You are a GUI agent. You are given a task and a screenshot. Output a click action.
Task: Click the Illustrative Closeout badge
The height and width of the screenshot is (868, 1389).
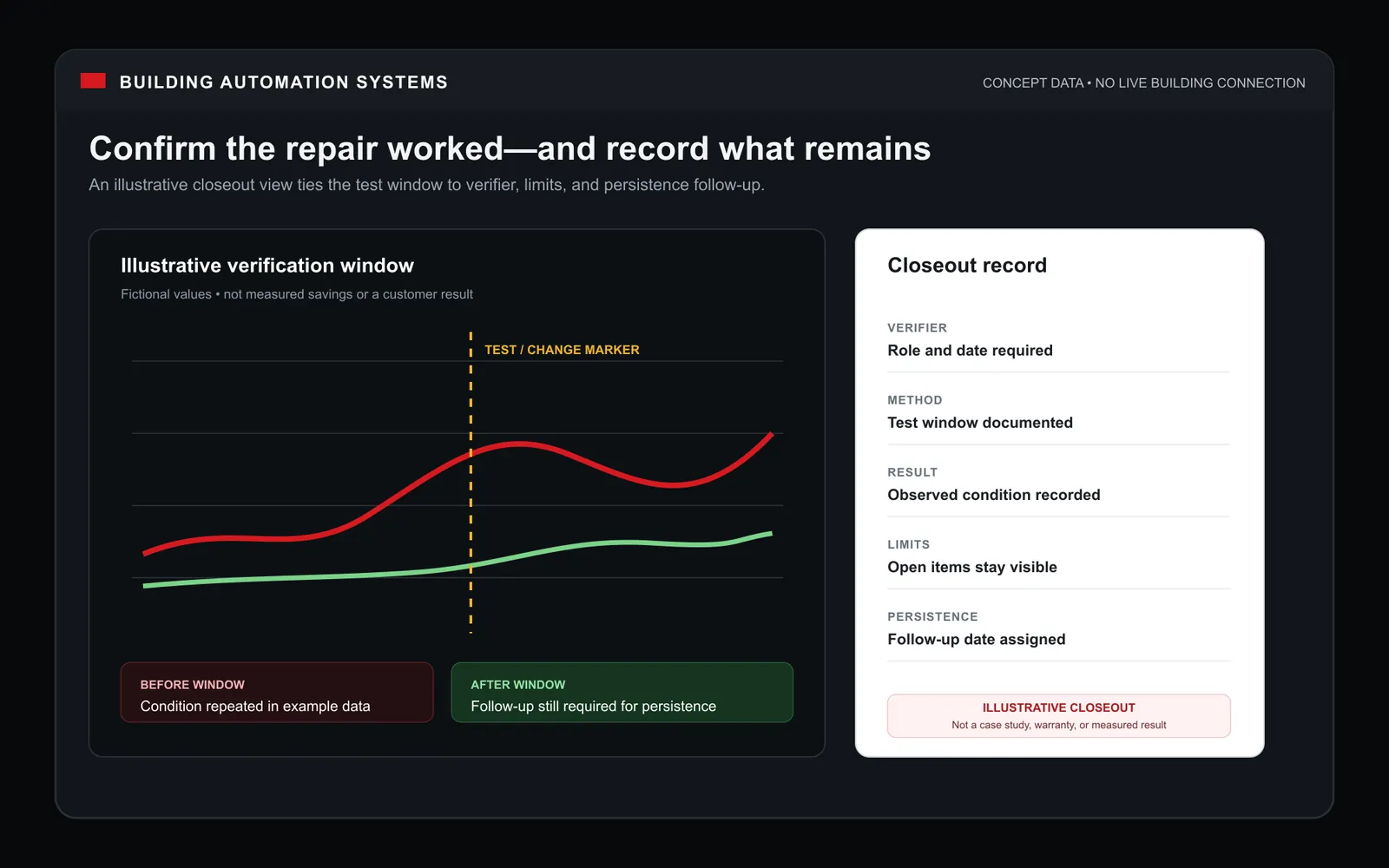pyautogui.click(x=1059, y=716)
